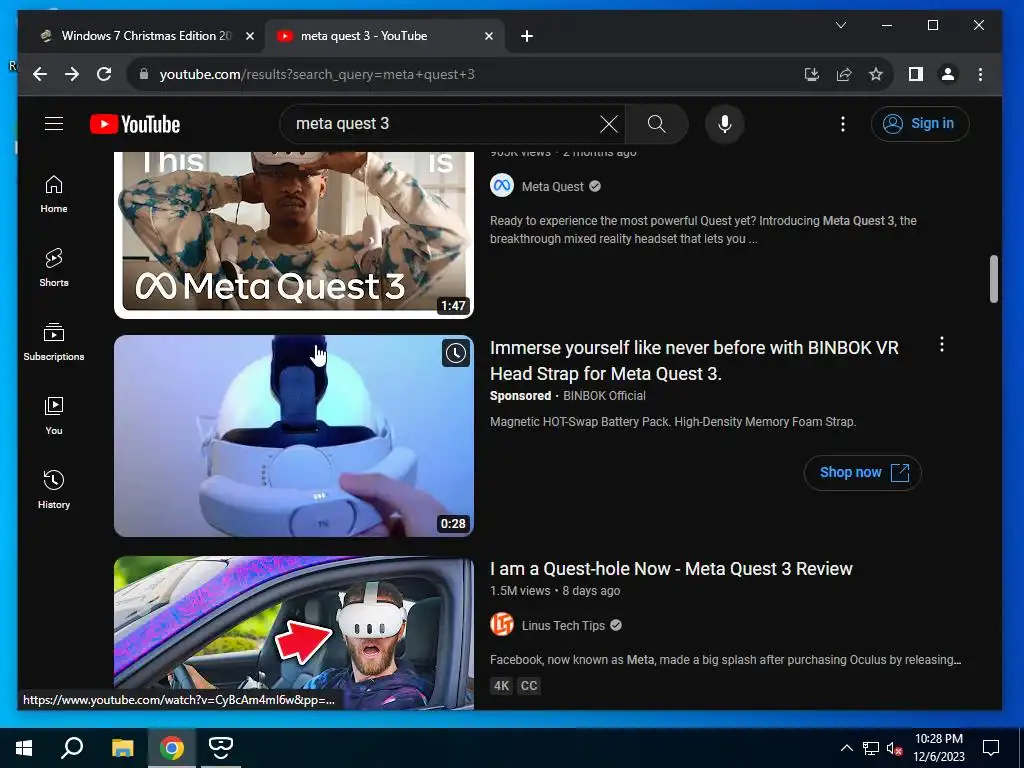The image size is (1024, 768).
Task: Go back in browser history
Action: click(40, 74)
